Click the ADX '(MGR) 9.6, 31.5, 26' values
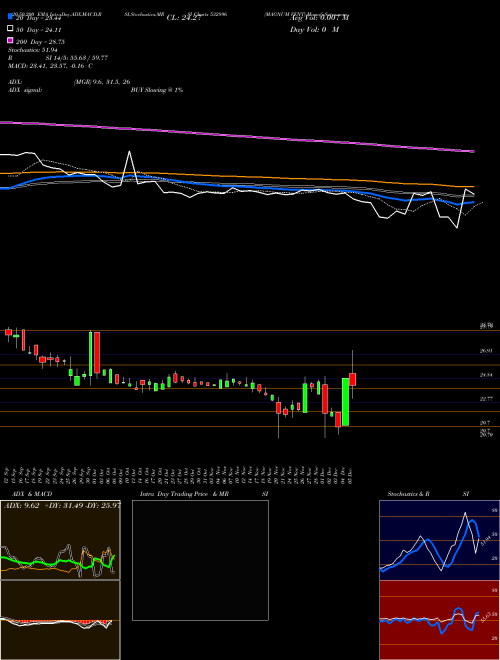 tap(102, 82)
